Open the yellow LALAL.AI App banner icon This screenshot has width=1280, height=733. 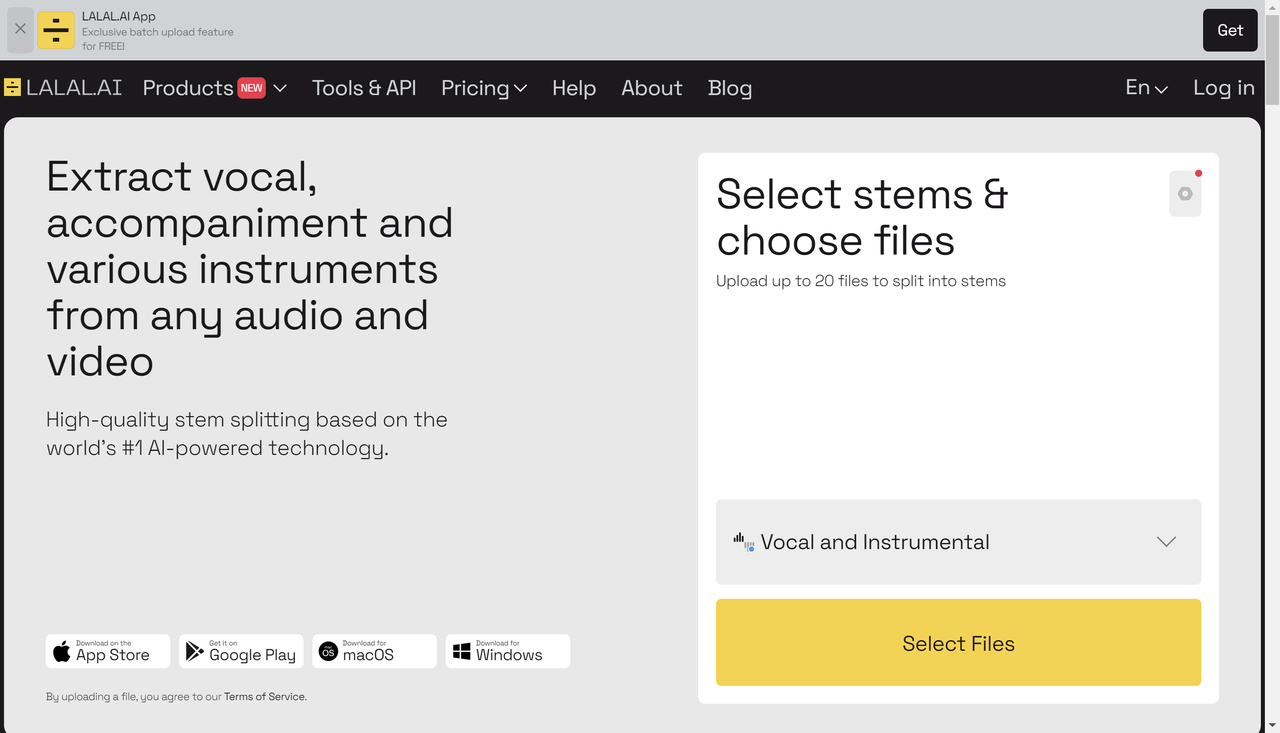[56, 30]
